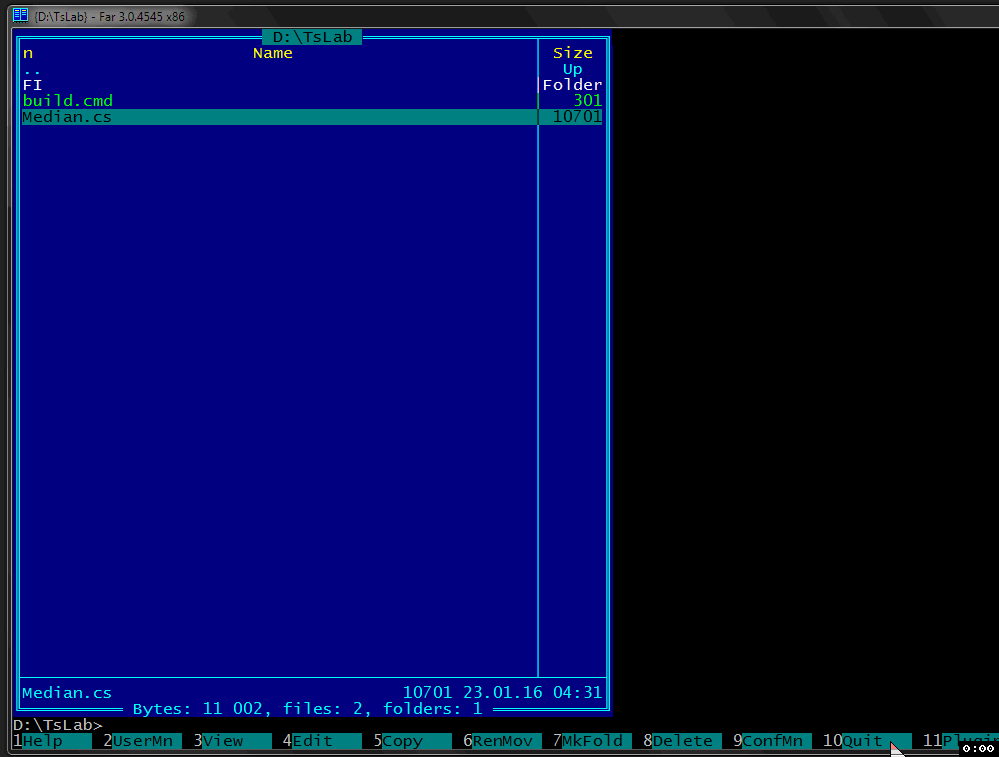999x757 pixels.
Task: Click the Bytes: 11 002 summary line
Action: point(307,709)
